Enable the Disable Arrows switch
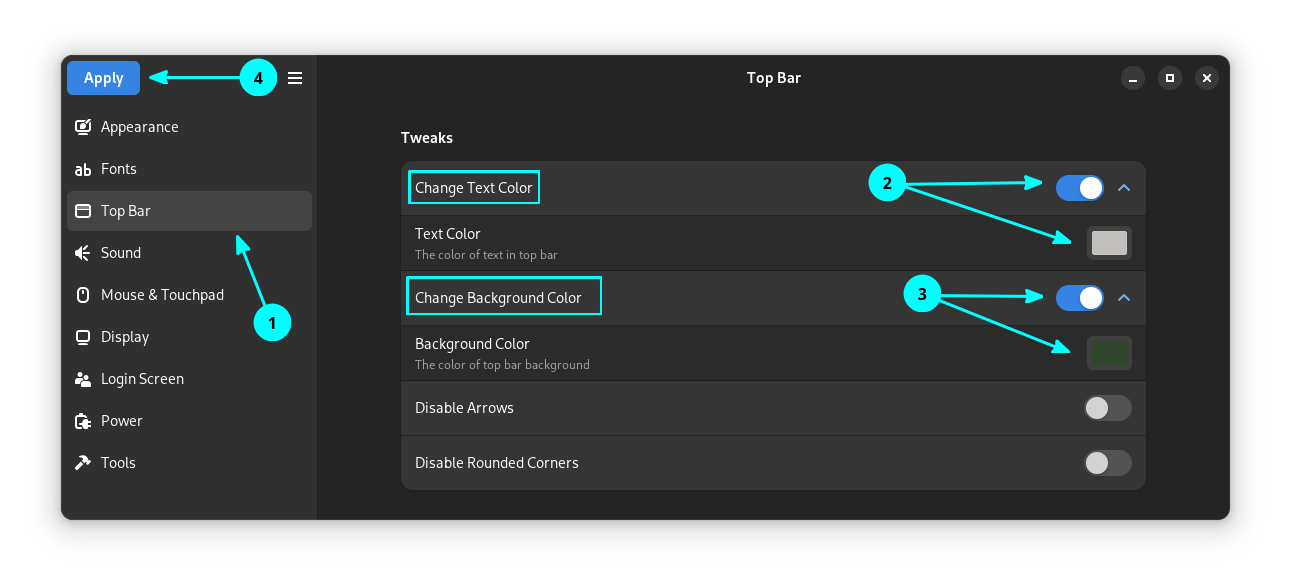This screenshot has width=1291, height=587. pos(1107,408)
